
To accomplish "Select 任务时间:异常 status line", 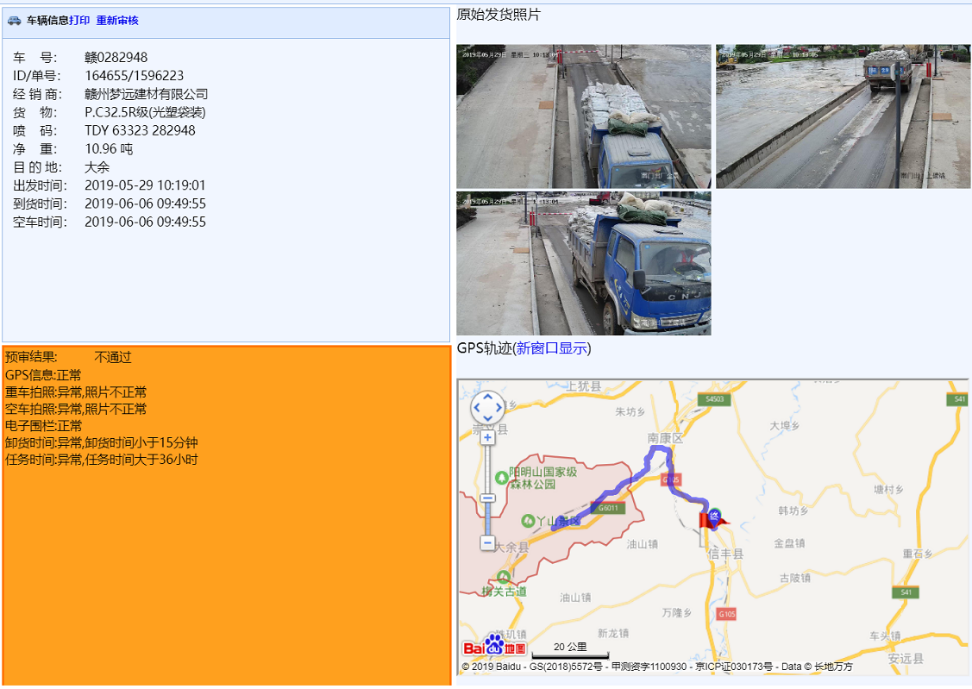I will pyautogui.click(x=102, y=460).
